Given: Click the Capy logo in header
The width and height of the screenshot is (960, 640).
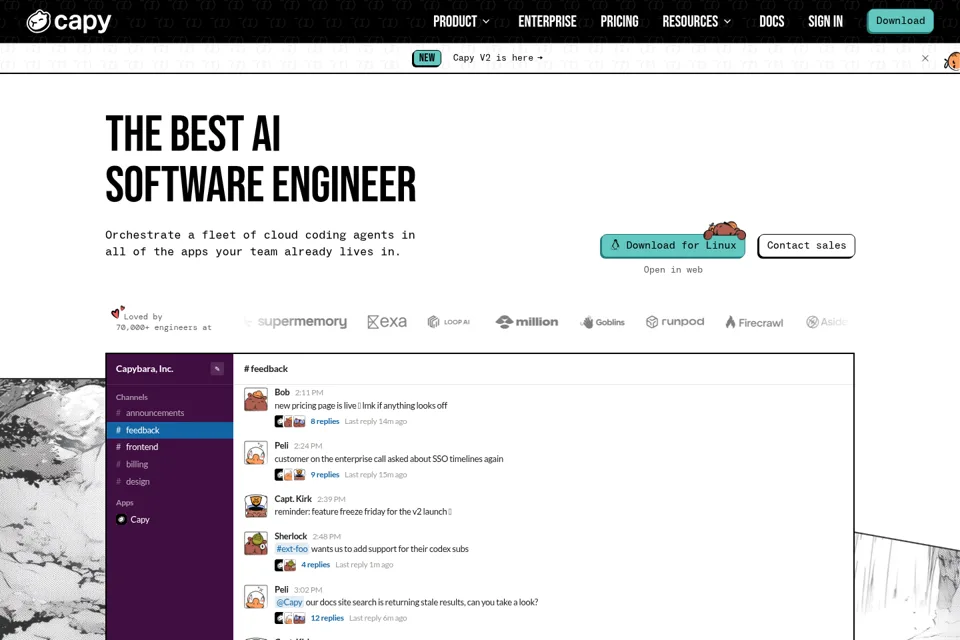Looking at the screenshot, I should point(69,21).
